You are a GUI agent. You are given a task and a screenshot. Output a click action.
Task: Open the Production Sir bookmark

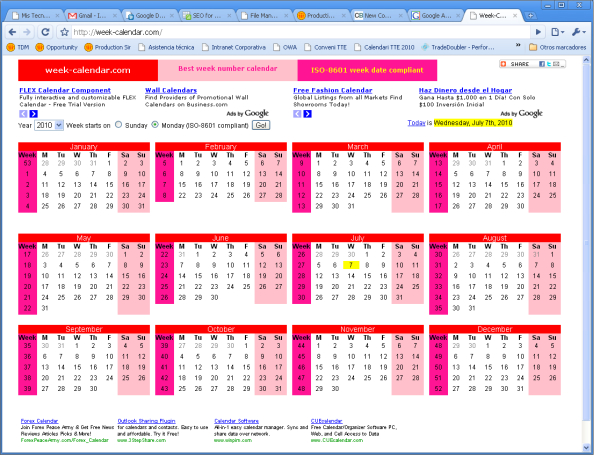coord(108,47)
